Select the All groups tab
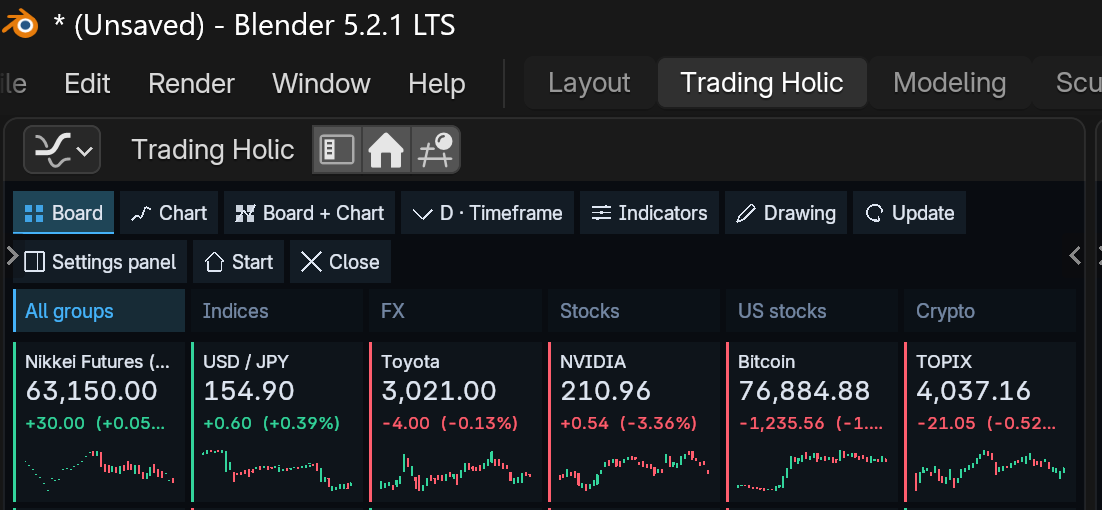This screenshot has height=510, width=1102. click(99, 310)
